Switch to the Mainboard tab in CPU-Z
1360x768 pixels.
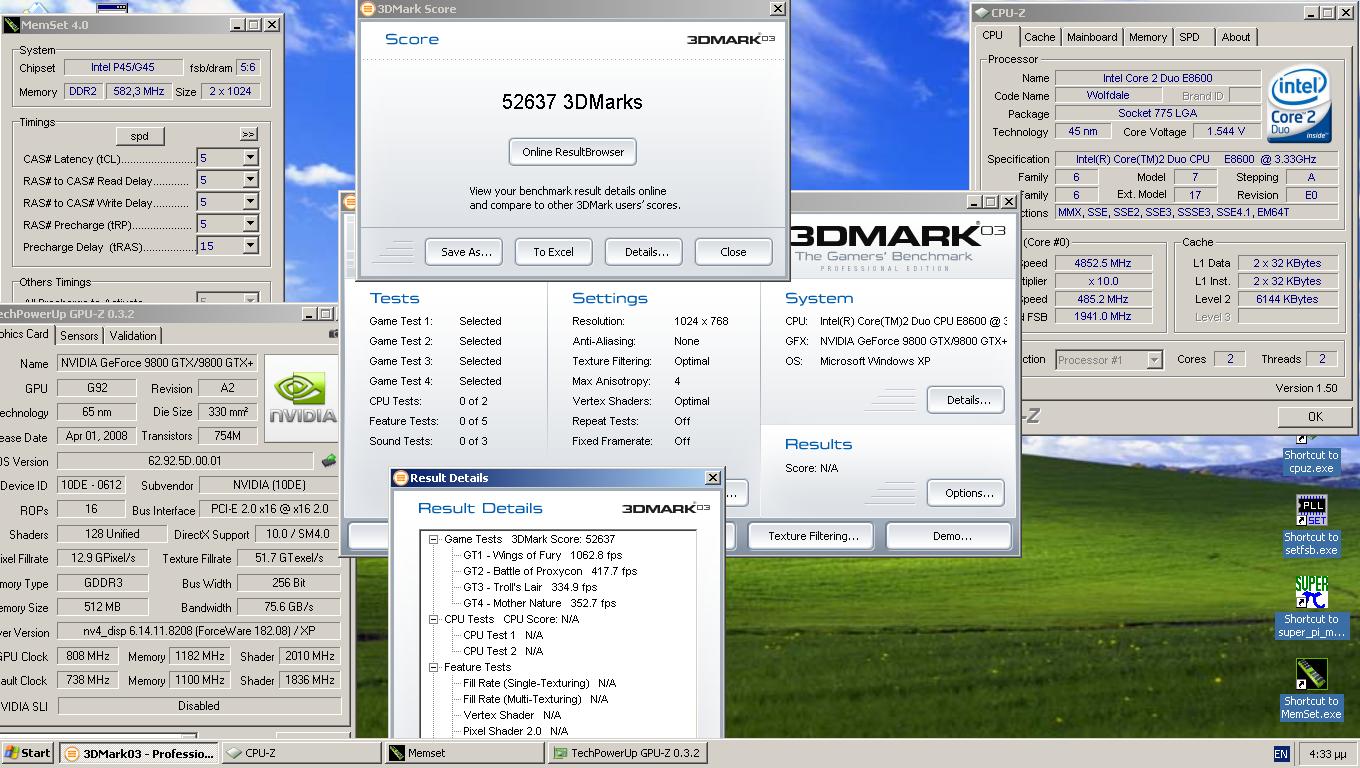(1092, 37)
